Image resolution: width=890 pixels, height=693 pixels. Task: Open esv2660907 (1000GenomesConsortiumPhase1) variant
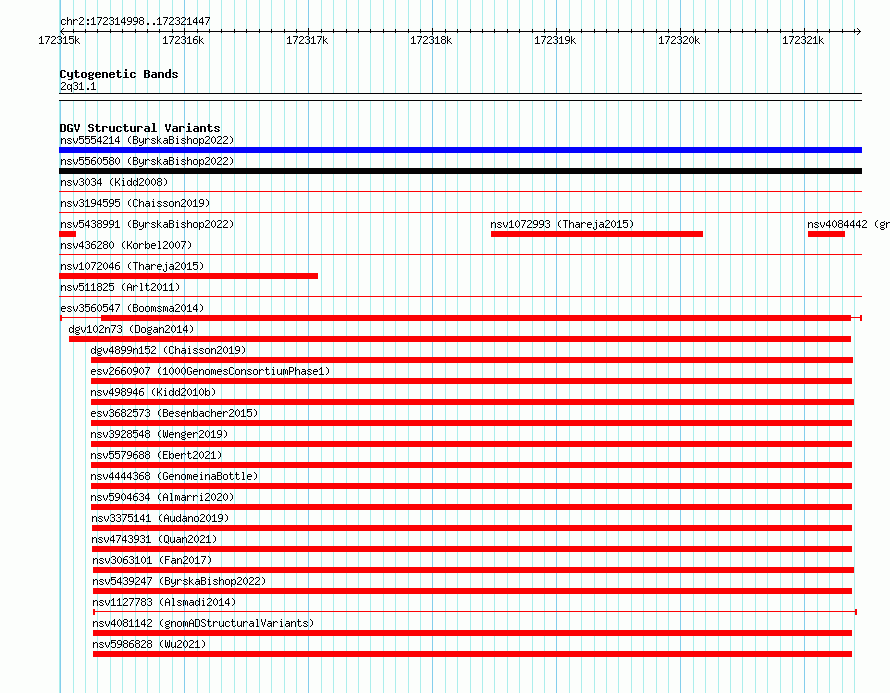tap(210, 371)
